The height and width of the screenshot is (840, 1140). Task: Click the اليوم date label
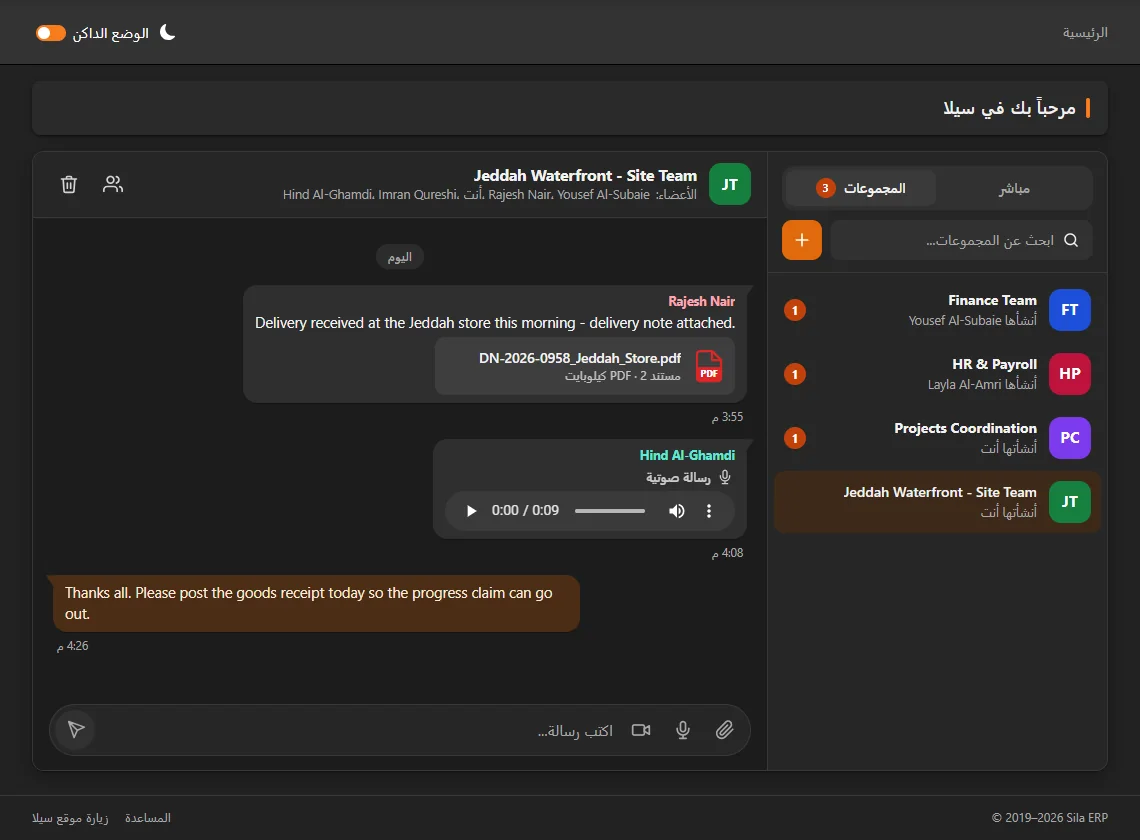click(x=400, y=257)
